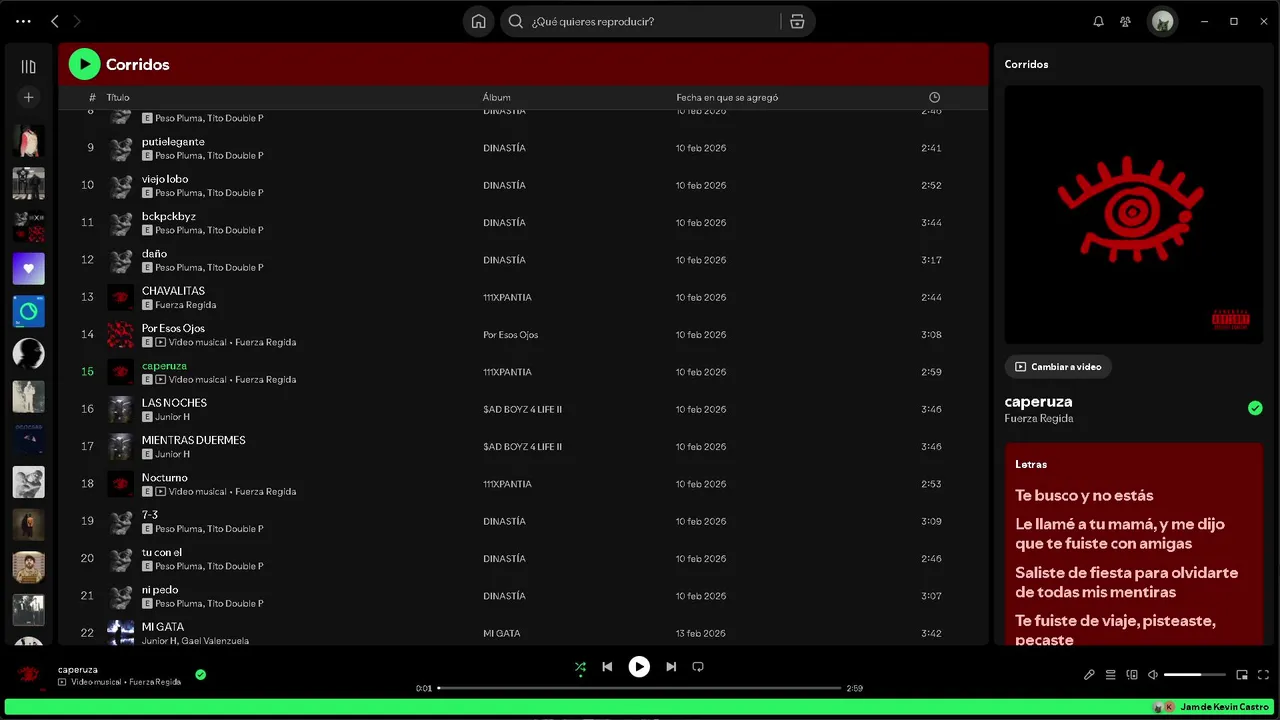Click the eye album art in right panel
Image resolution: width=1280 pixels, height=720 pixels.
[1133, 214]
